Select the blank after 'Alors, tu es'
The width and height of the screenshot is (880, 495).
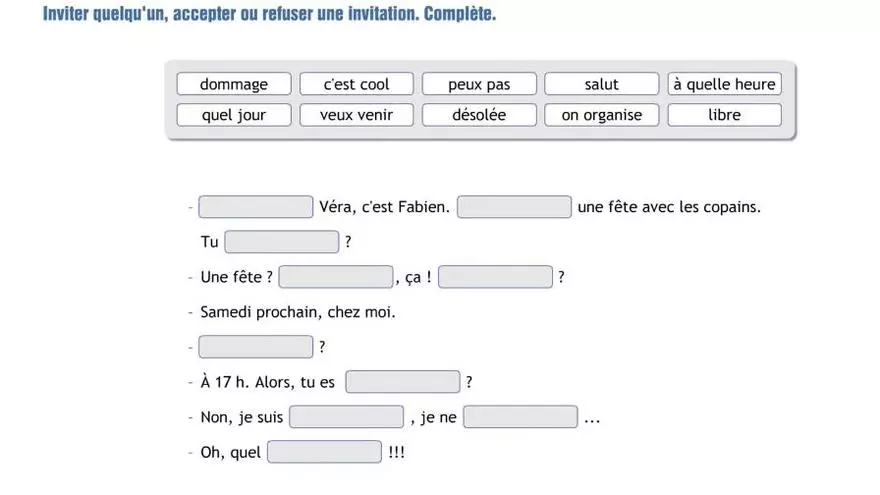point(402,382)
